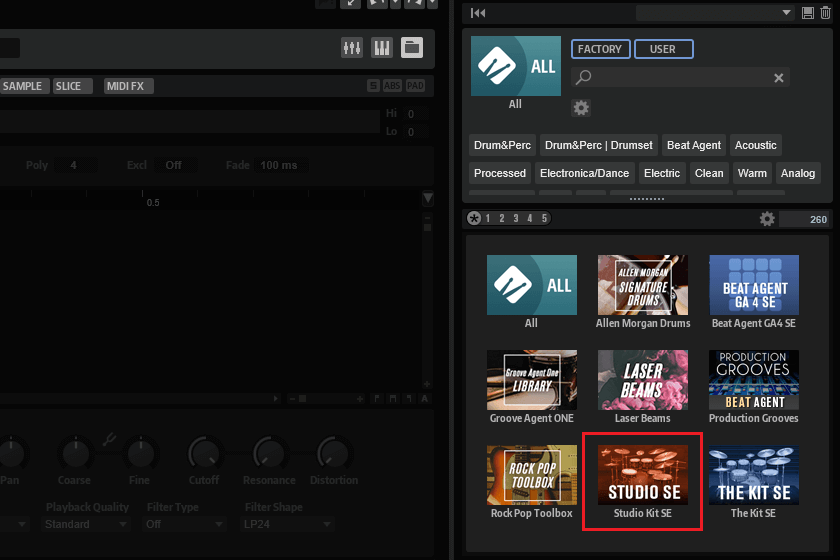
Task: Toggle the FACTORY content filter
Action: (600, 49)
